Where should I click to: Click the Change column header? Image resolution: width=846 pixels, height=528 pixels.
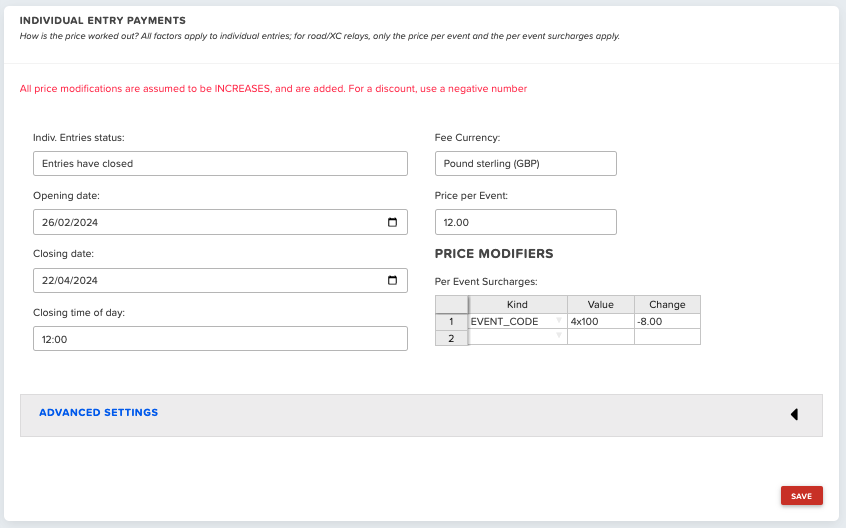click(667, 304)
